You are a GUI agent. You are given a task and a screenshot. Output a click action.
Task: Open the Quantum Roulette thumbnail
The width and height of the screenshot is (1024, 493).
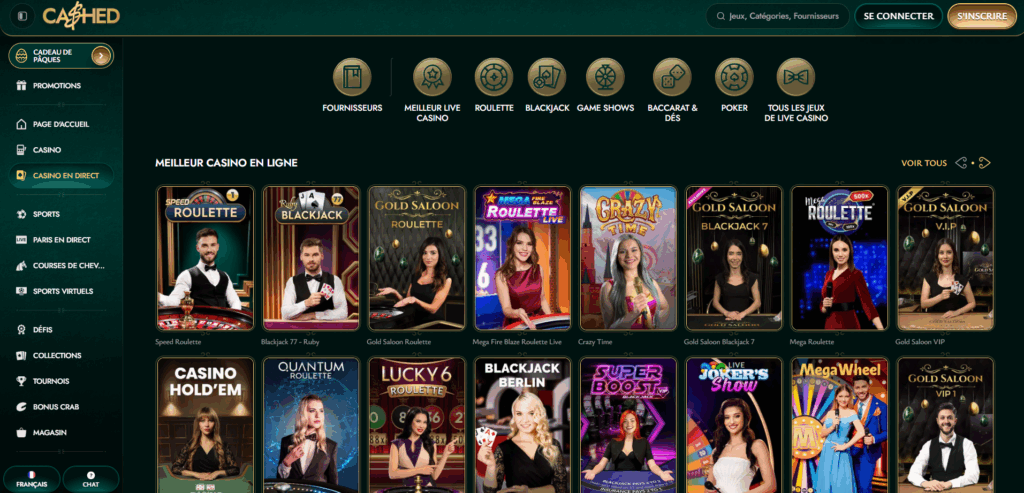pos(311,425)
